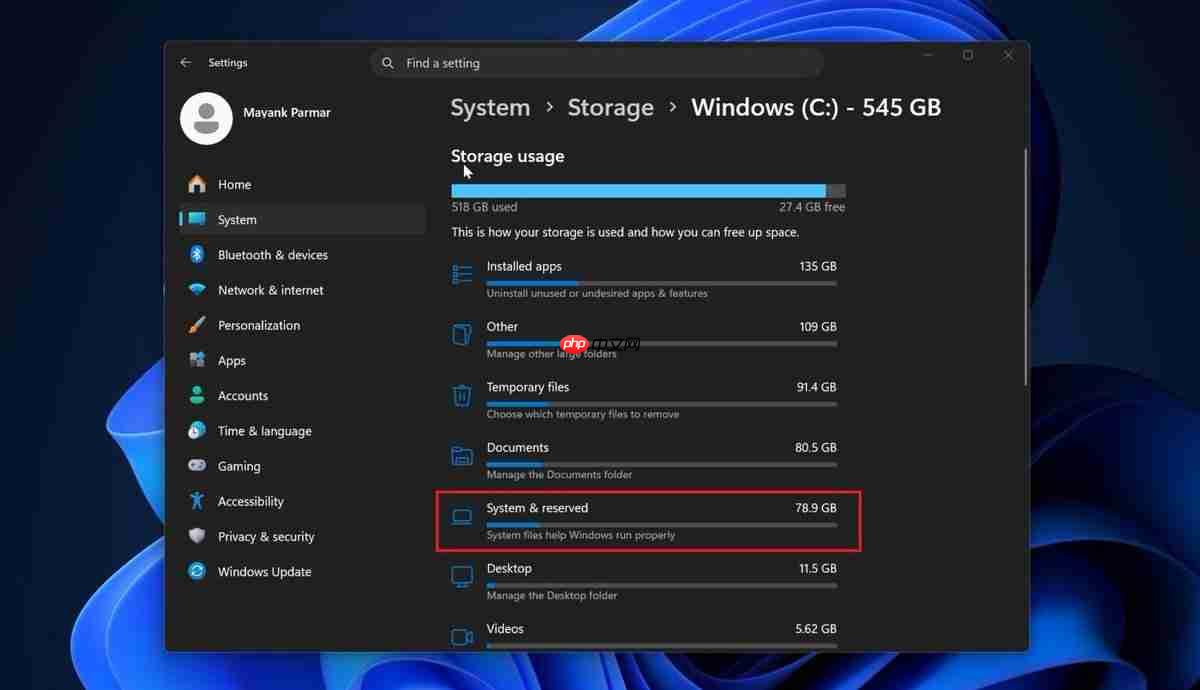
Task: Click the Temporary files trash icon
Action: 462,395
